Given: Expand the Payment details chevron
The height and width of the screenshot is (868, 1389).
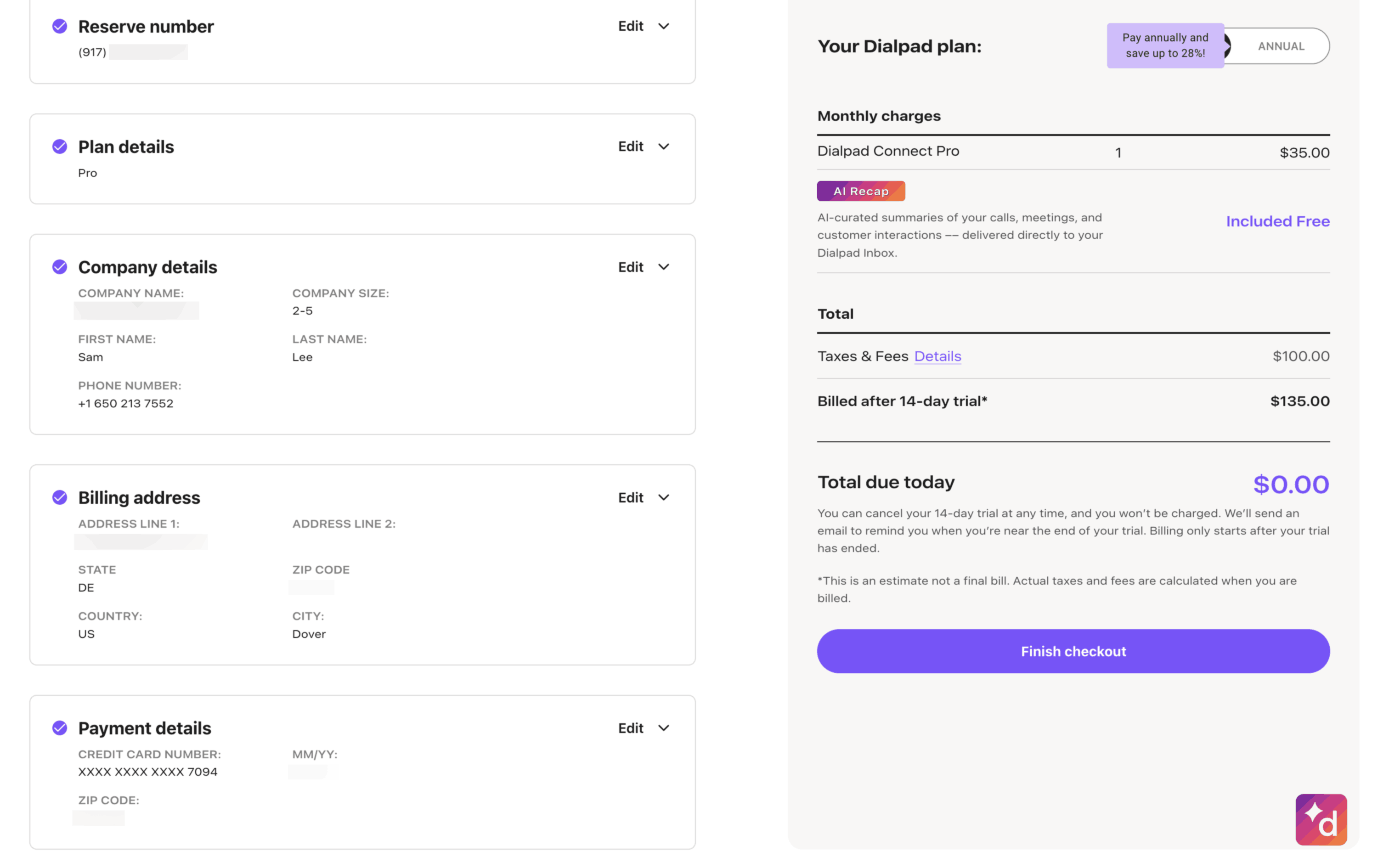Looking at the screenshot, I should 664,728.
